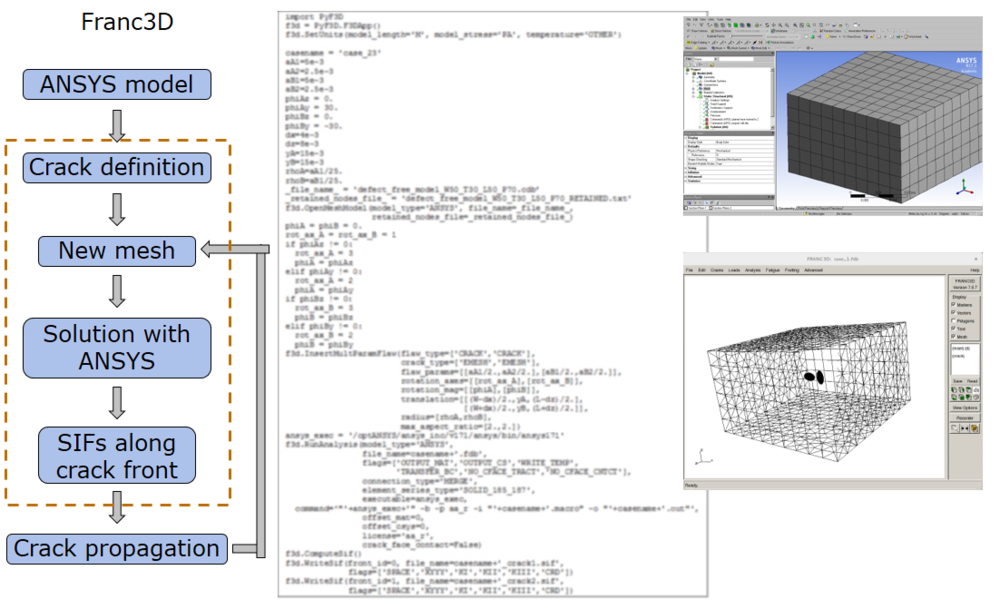
Task: Toggle the Markers display checkbox
Action: tap(953, 305)
